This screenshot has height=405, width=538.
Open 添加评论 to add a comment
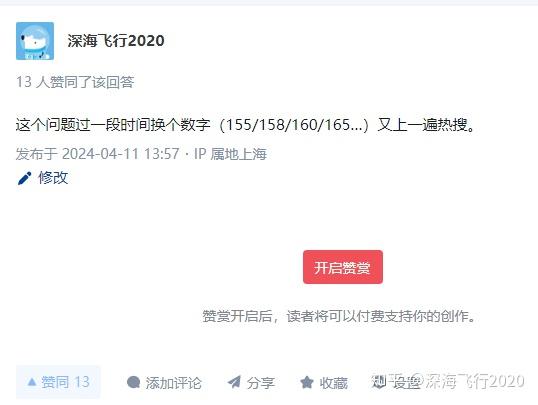pyautogui.click(x=173, y=383)
